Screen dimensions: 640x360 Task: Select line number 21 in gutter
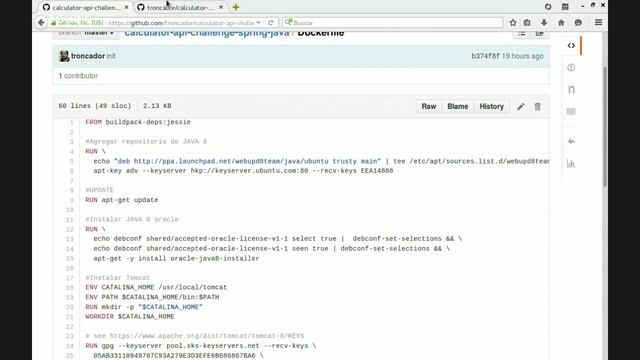tap(70, 317)
